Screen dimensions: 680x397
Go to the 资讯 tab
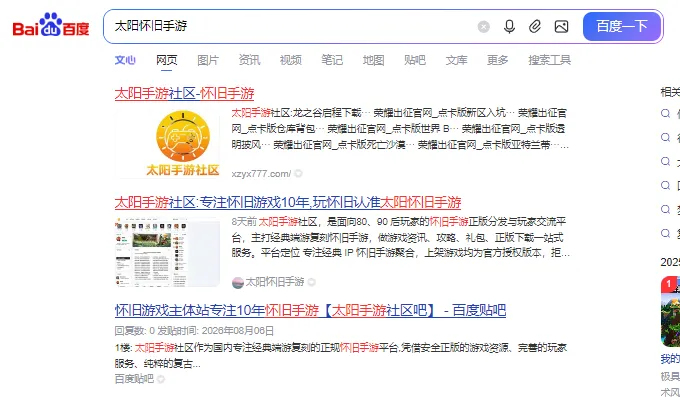point(249,60)
